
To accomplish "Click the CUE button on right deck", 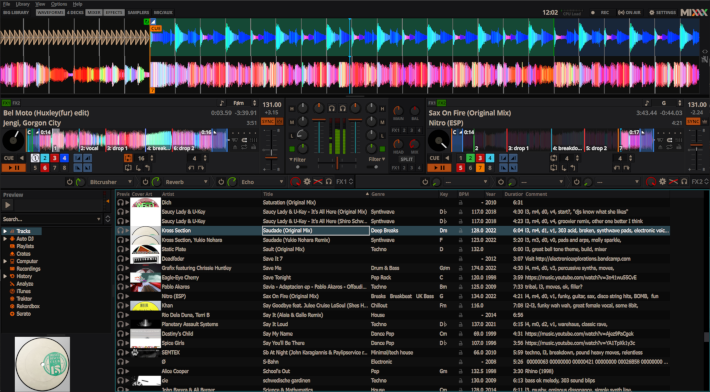I will click(435, 158).
